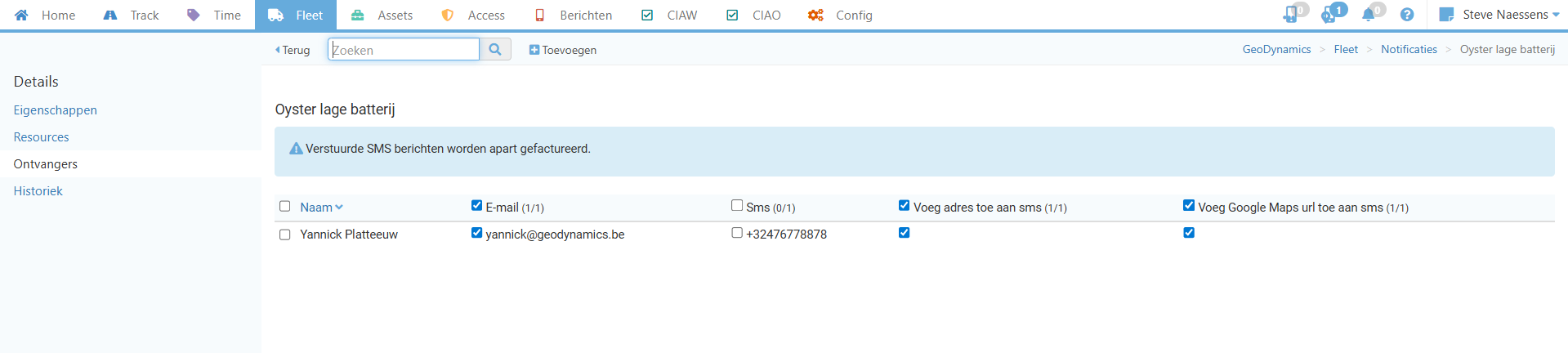Open the Steve Naessens user dropdown
The height and width of the screenshot is (353, 1568).
pyautogui.click(x=1510, y=15)
